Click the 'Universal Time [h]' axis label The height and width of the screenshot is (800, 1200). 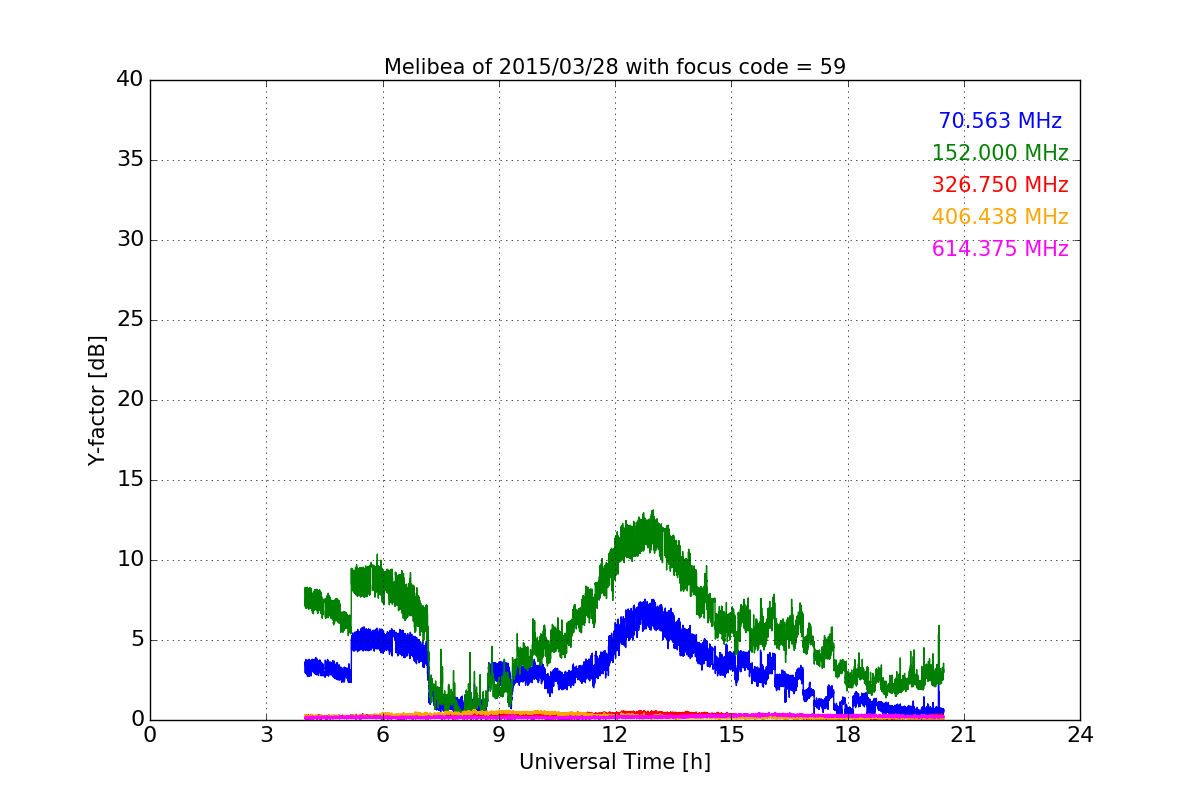[615, 762]
